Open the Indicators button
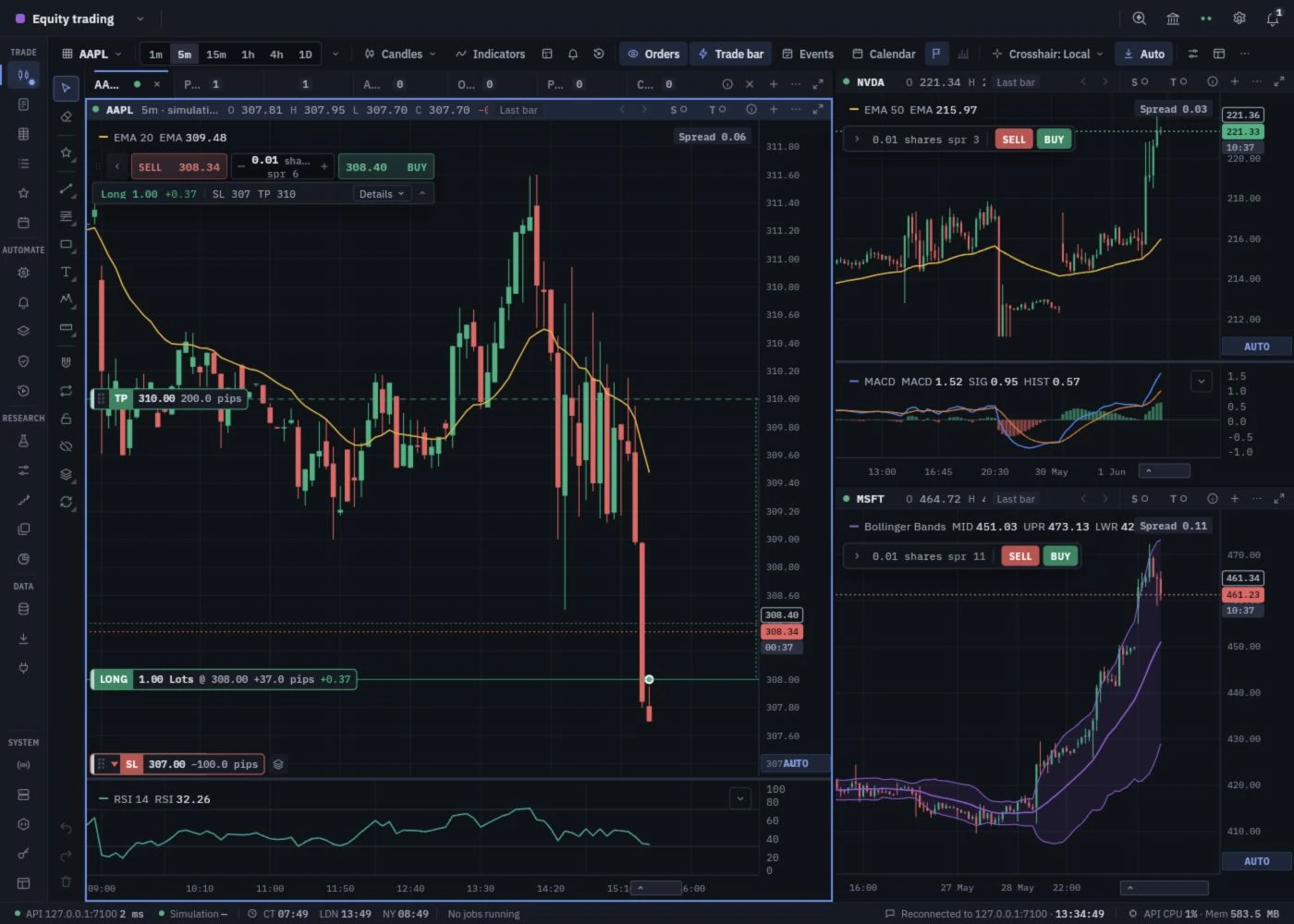Image resolution: width=1294 pixels, height=924 pixels. pyautogui.click(x=490, y=55)
